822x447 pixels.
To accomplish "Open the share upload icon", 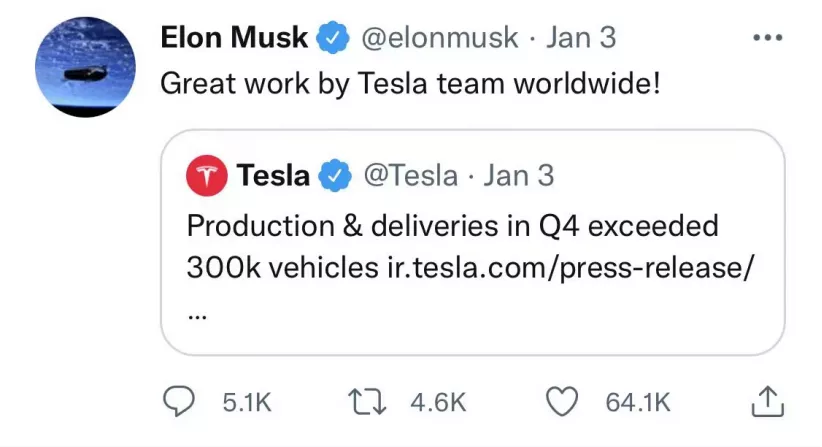I will (767, 402).
